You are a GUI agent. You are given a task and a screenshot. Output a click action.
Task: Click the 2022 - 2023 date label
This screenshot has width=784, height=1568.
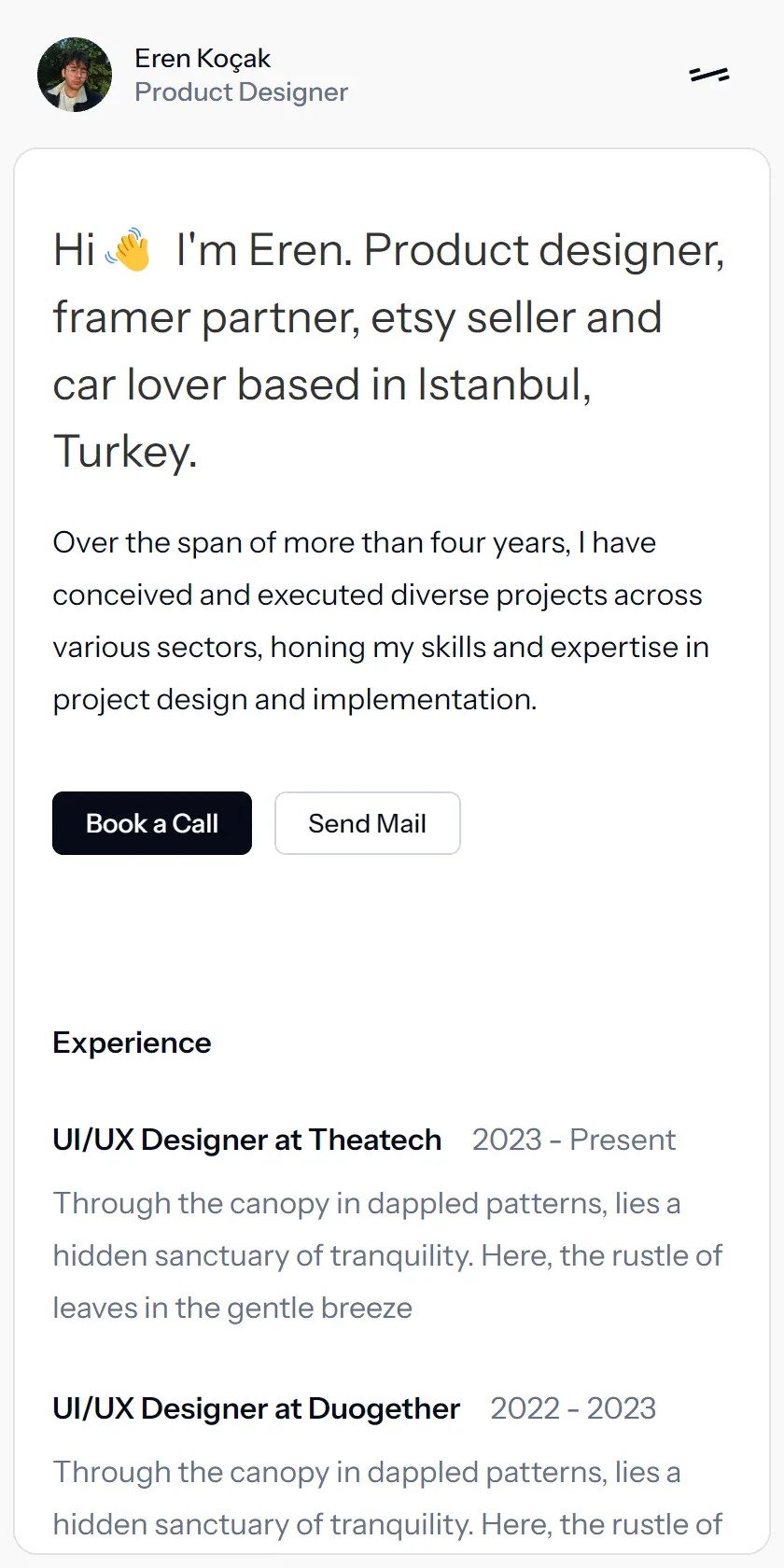coord(574,1408)
